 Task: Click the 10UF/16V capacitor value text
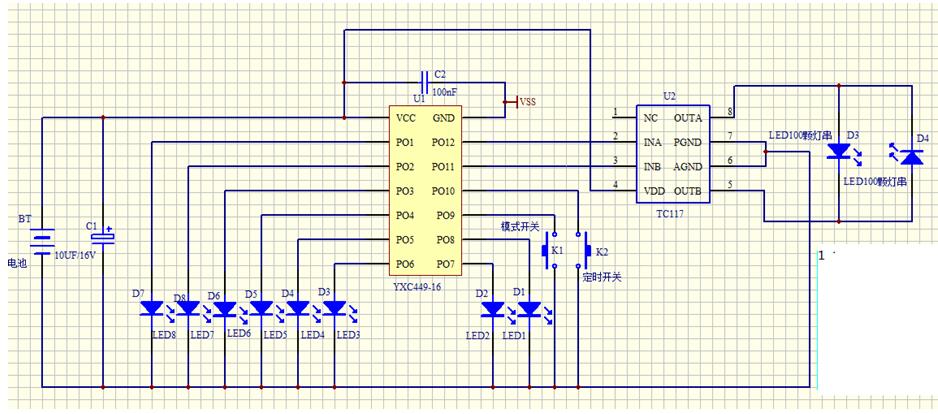(x=77, y=256)
